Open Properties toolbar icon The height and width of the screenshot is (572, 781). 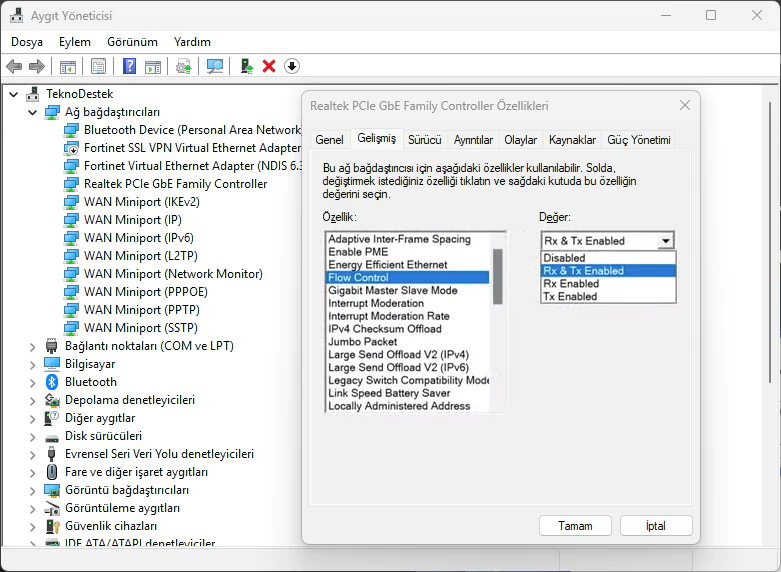click(99, 66)
